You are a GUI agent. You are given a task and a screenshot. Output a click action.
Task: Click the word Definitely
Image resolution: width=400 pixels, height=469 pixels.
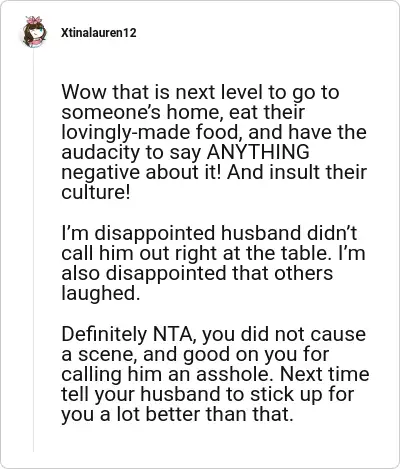coord(104,334)
